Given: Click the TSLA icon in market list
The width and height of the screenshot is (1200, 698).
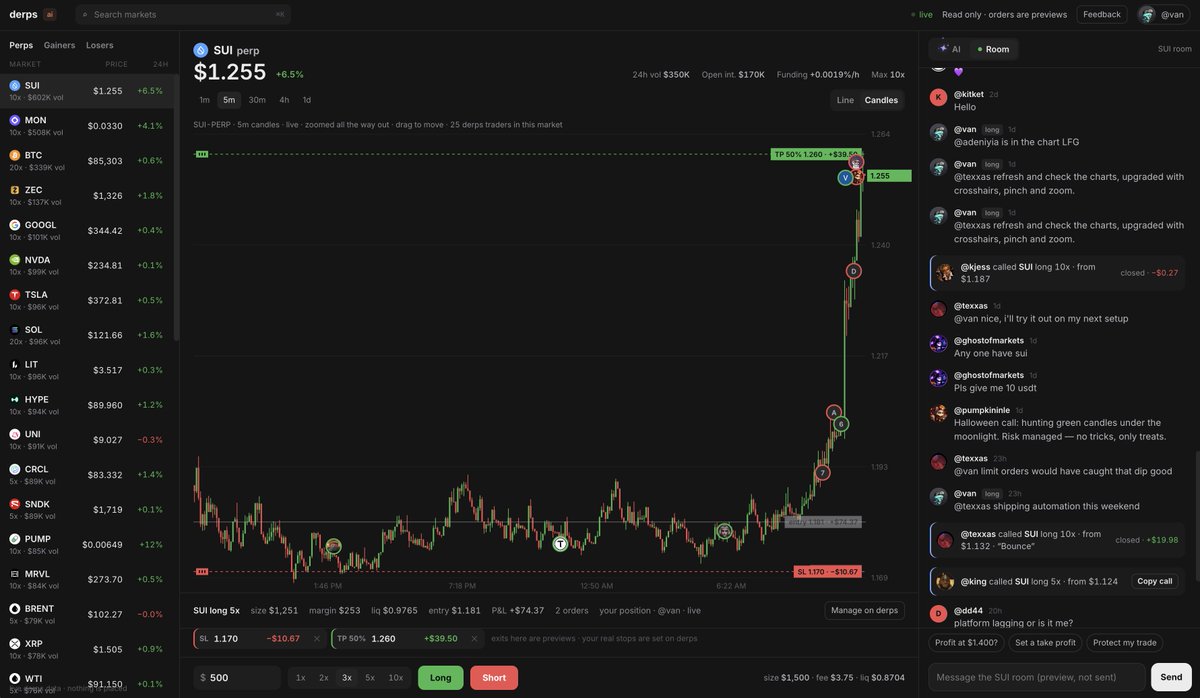Looking at the screenshot, I should click(15, 295).
